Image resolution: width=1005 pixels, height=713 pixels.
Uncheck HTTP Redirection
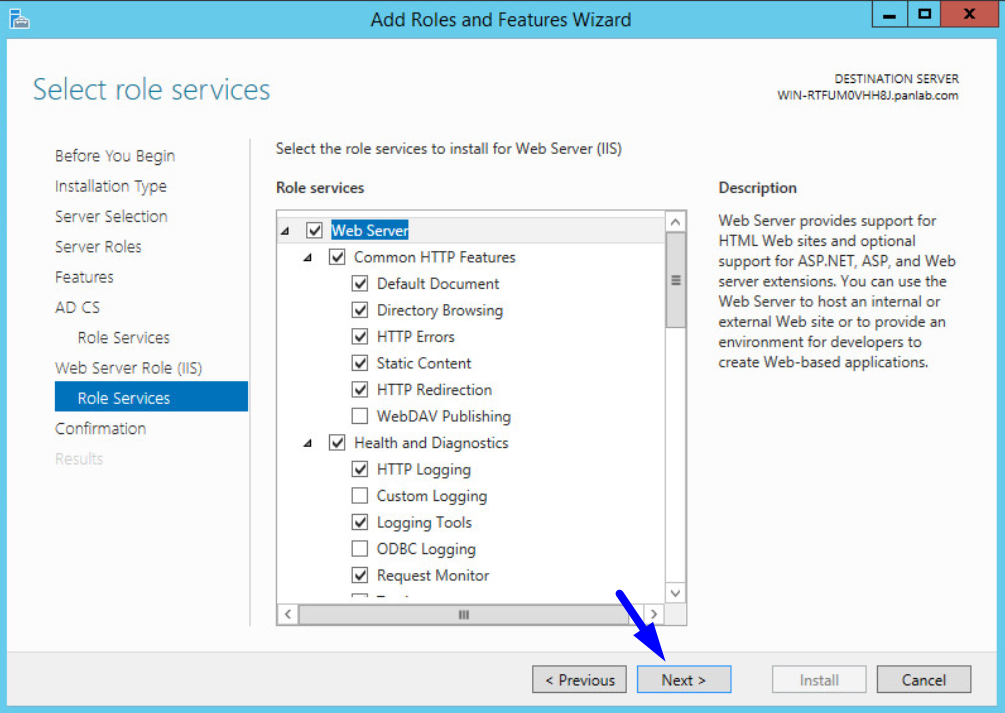point(360,389)
